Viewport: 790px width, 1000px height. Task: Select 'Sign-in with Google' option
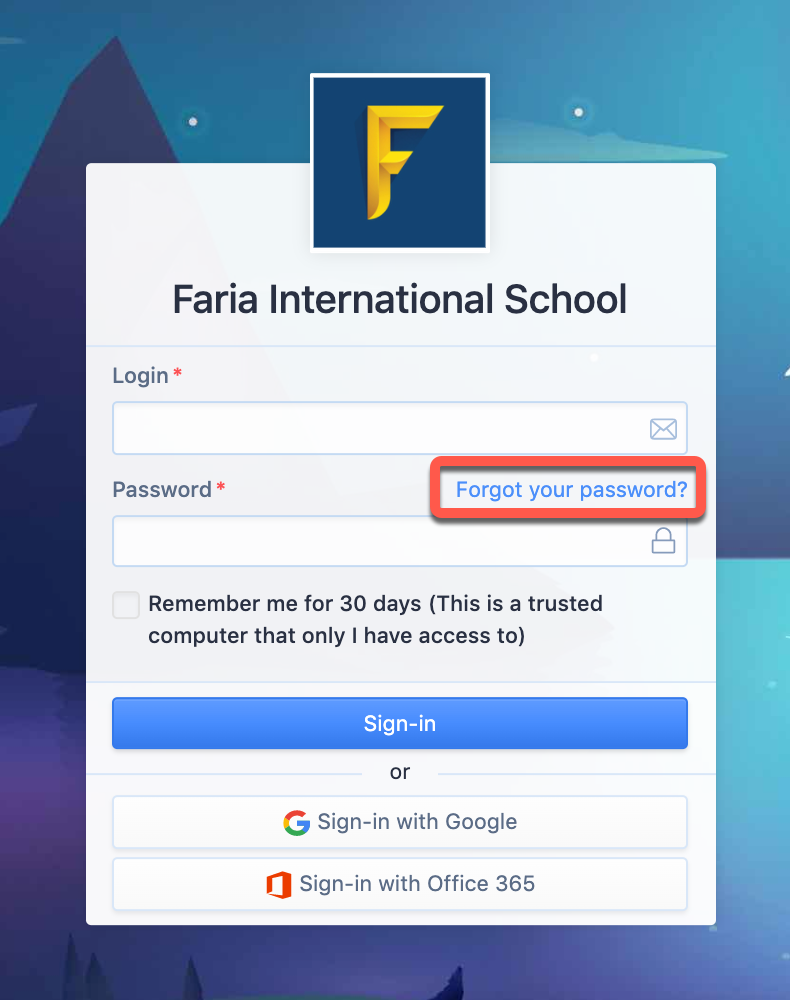399,822
